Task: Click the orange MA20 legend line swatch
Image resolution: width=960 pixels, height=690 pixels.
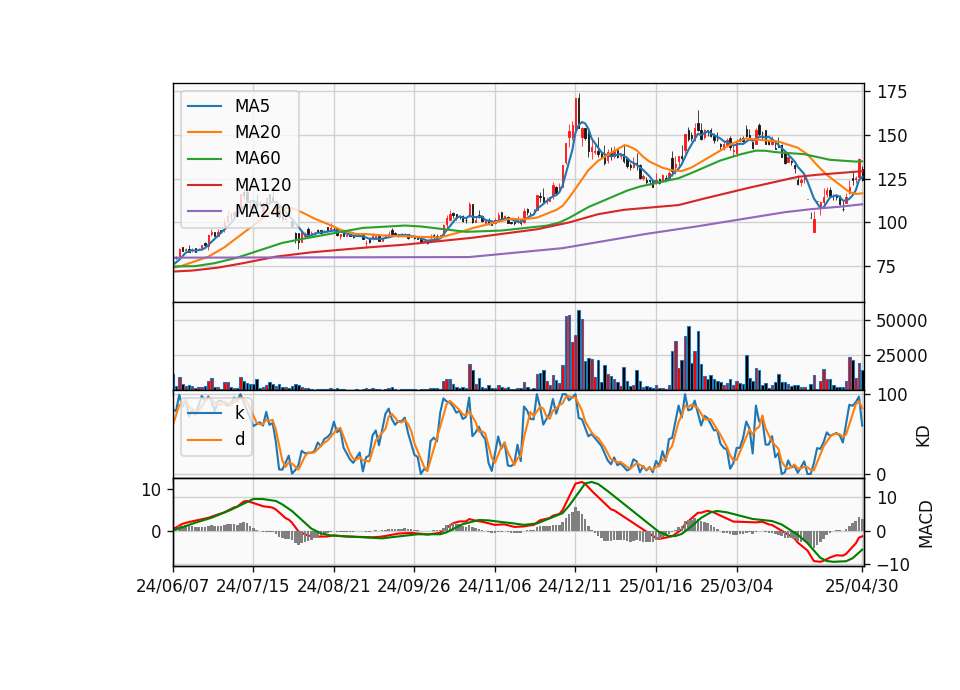Action: 204,133
